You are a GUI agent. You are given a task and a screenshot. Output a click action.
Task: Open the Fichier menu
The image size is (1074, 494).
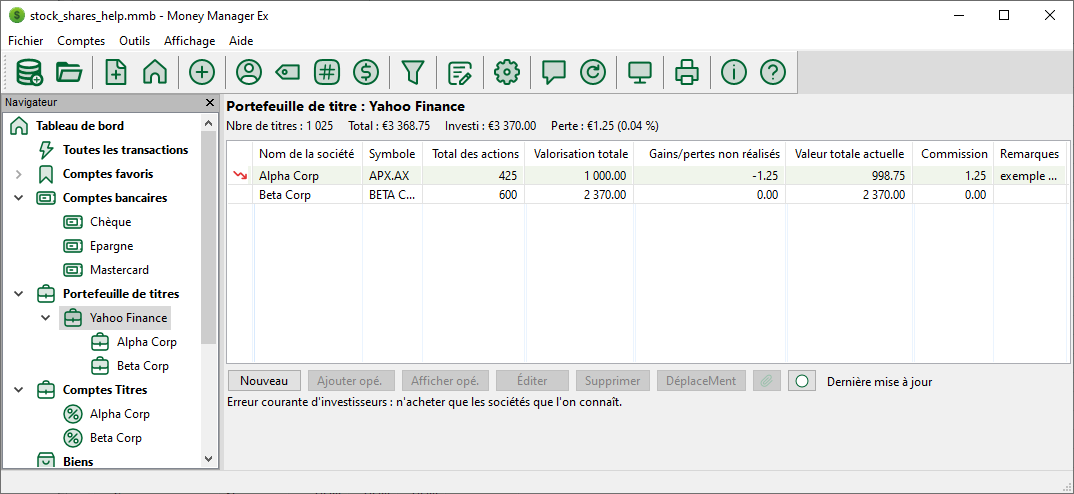tap(25, 41)
